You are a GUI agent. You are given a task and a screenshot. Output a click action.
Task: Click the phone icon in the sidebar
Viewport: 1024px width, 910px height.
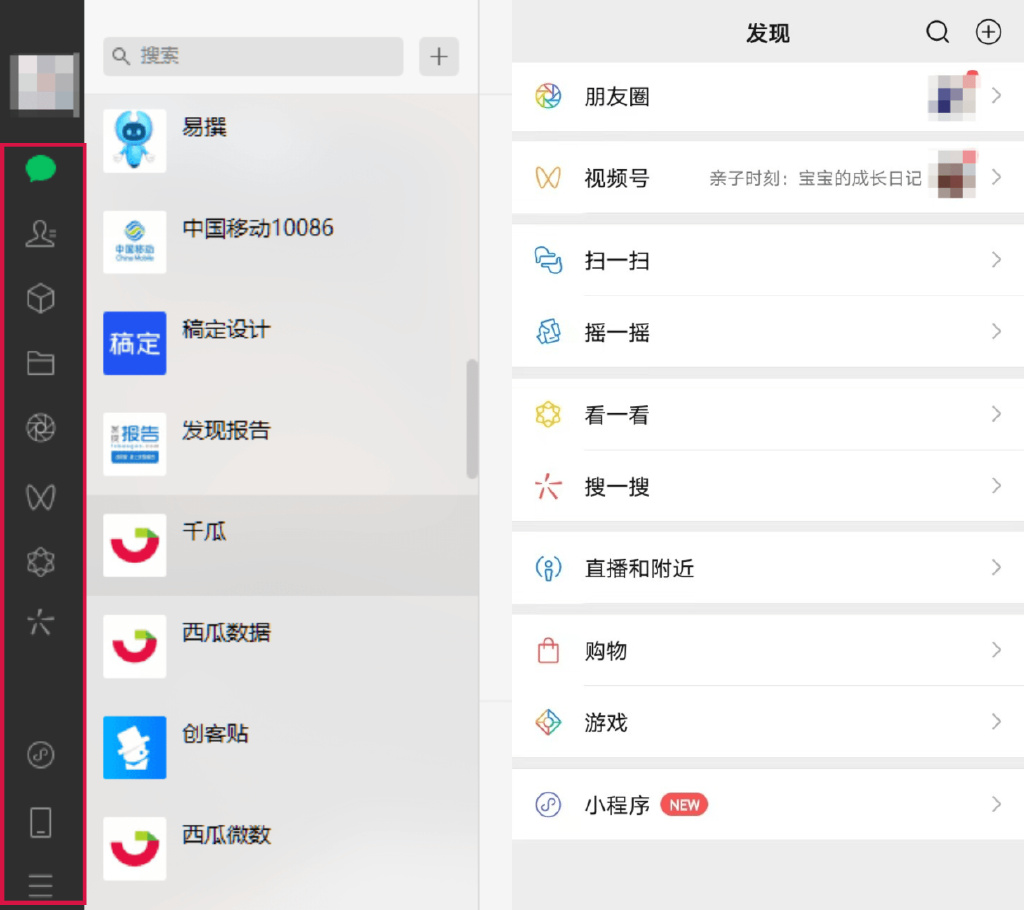[40, 822]
